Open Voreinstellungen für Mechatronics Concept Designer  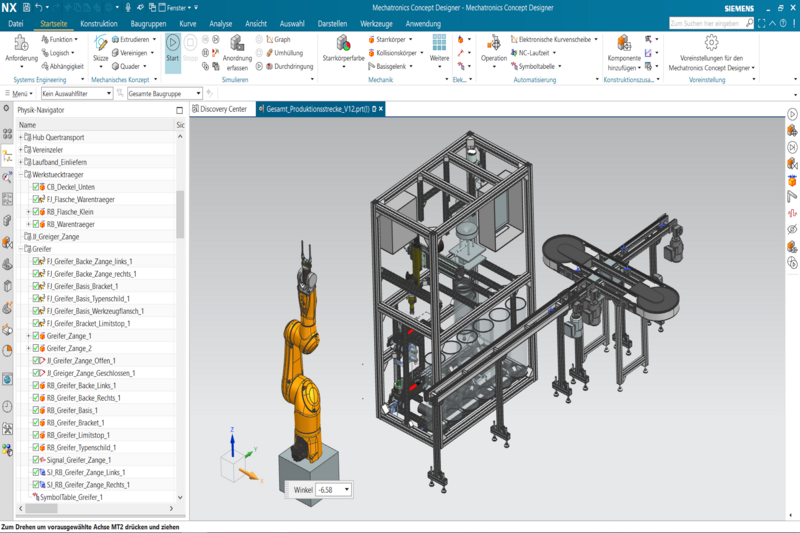[711, 43]
